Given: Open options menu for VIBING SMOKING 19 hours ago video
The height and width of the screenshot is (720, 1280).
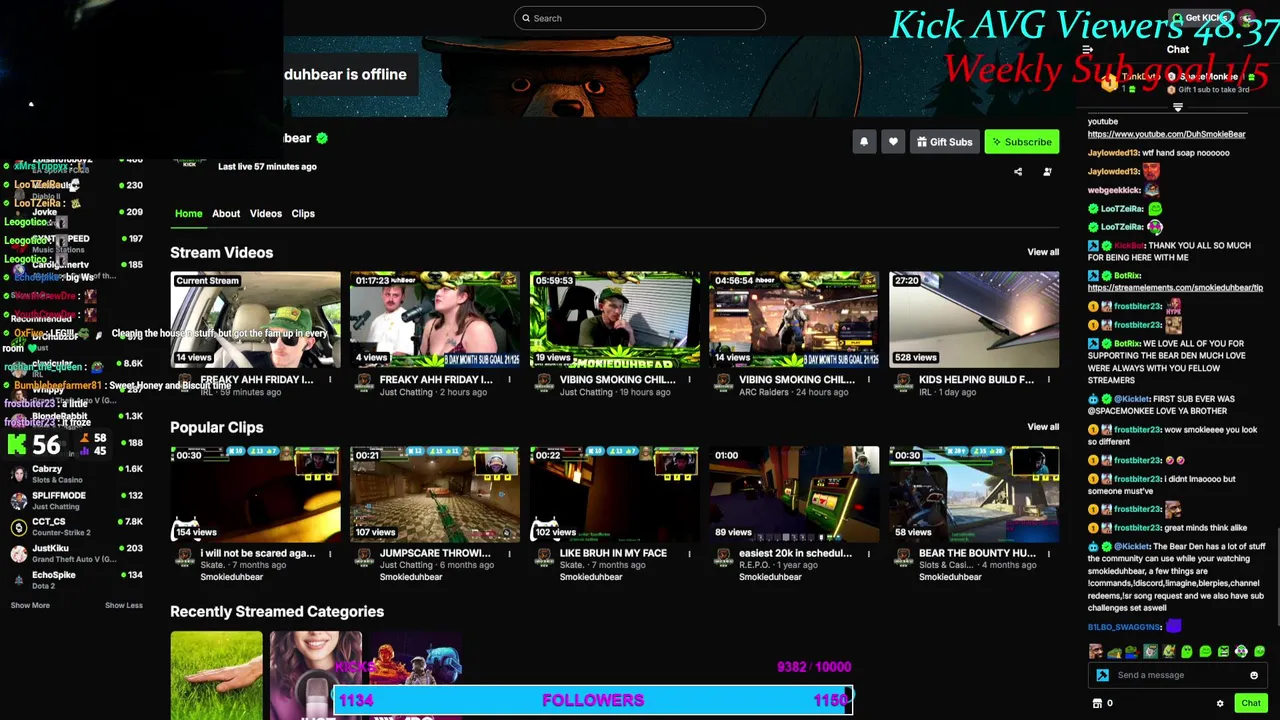Looking at the screenshot, I should [x=689, y=380].
